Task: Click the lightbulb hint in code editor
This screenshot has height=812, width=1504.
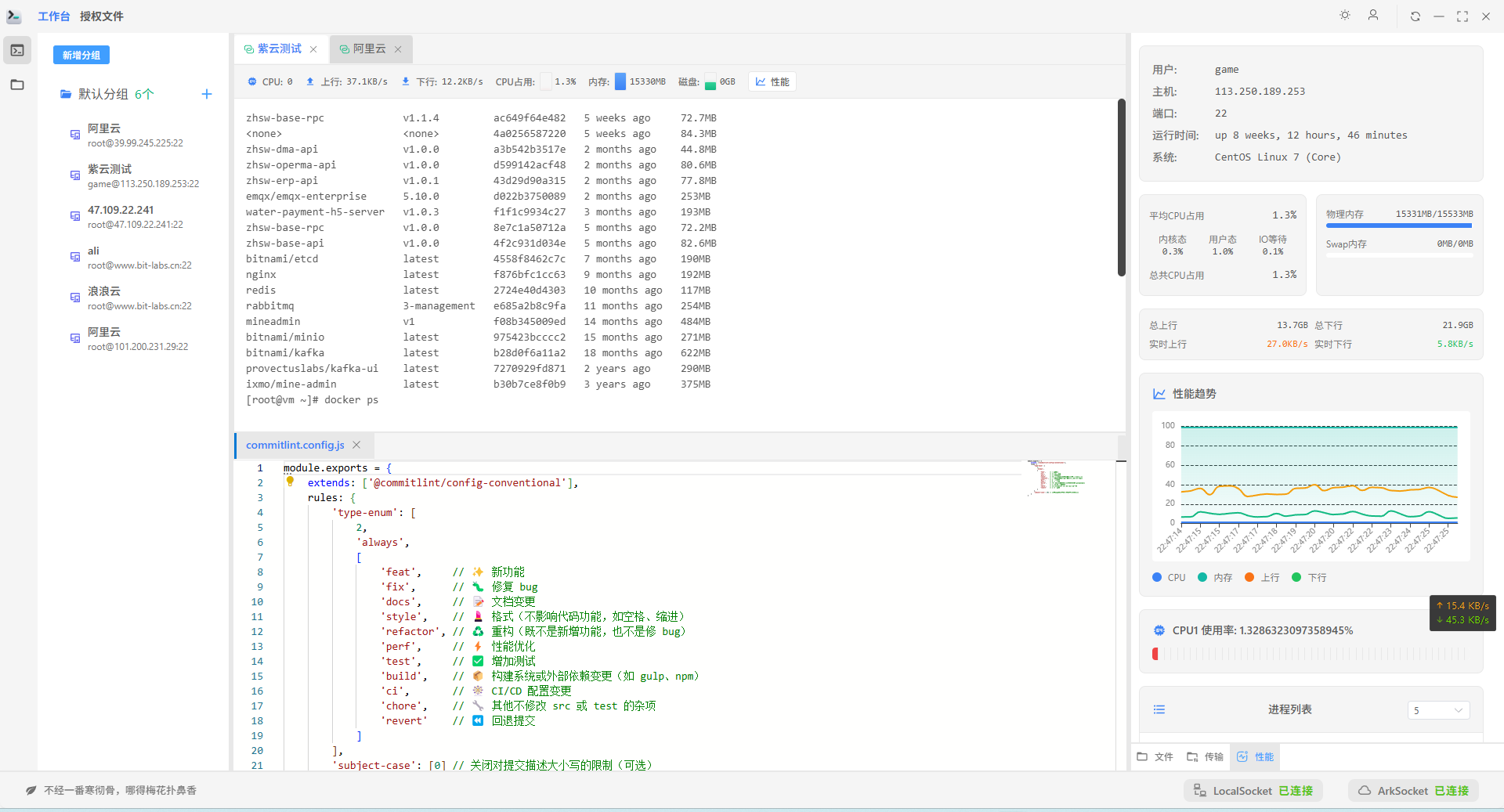Action: click(x=290, y=482)
